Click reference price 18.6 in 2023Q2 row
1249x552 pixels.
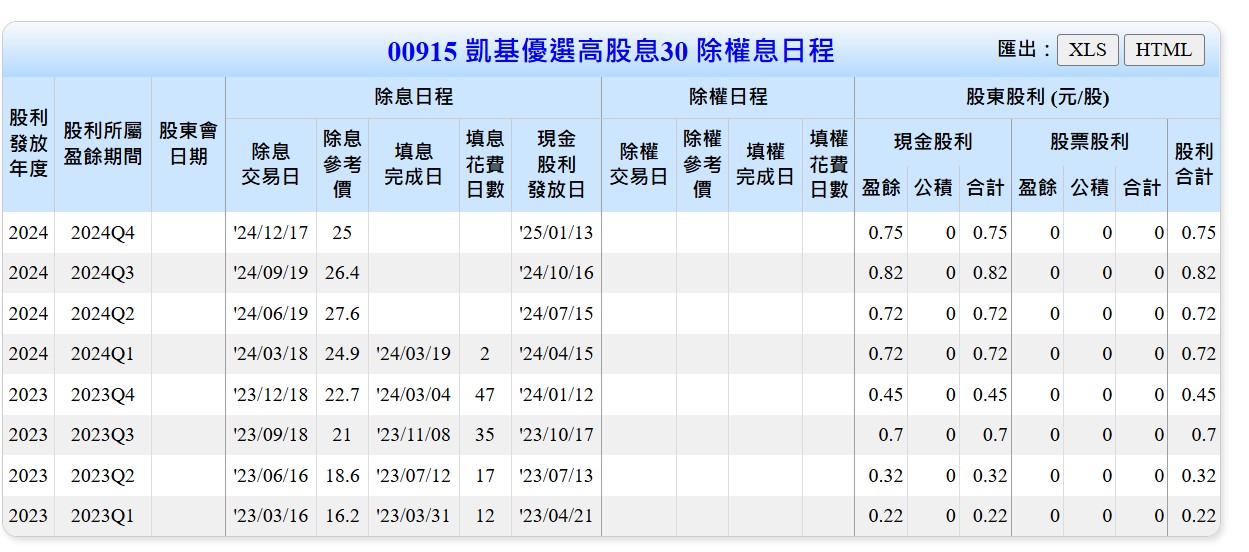342,476
